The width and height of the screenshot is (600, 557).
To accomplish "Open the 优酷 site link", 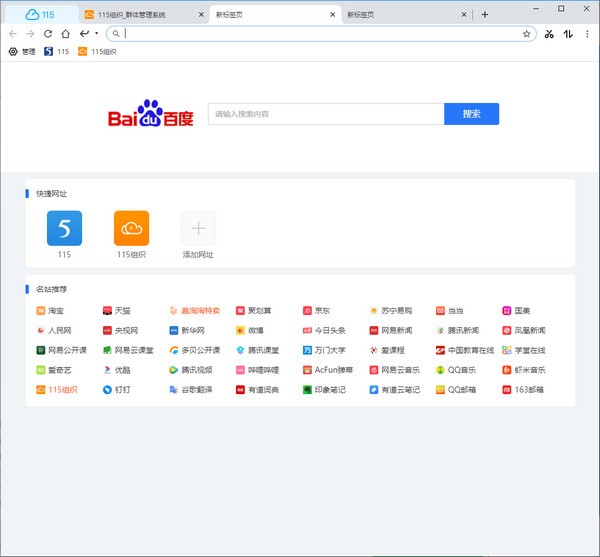I will click(x=117, y=370).
